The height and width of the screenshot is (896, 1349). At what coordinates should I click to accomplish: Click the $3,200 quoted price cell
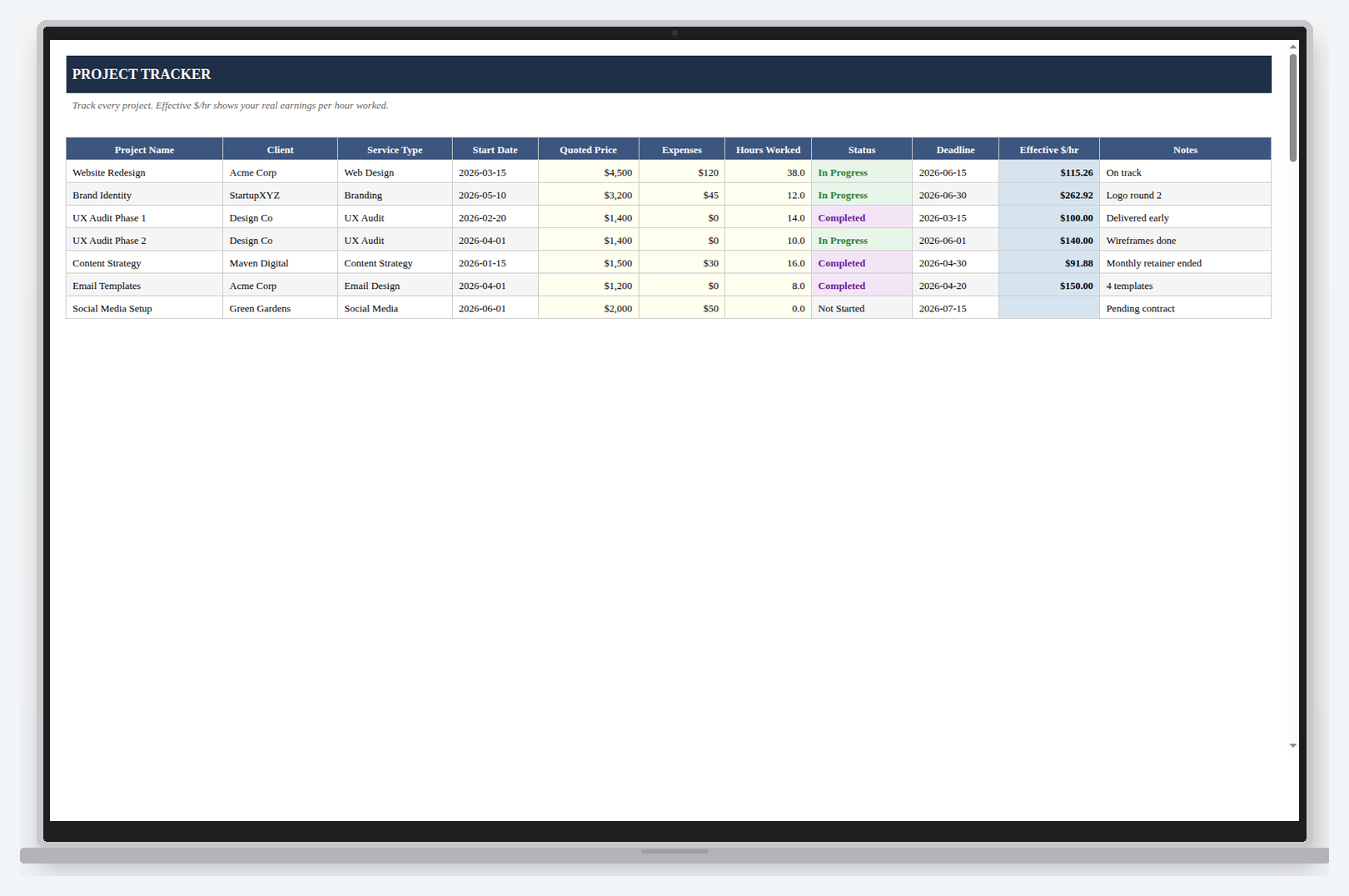589,195
